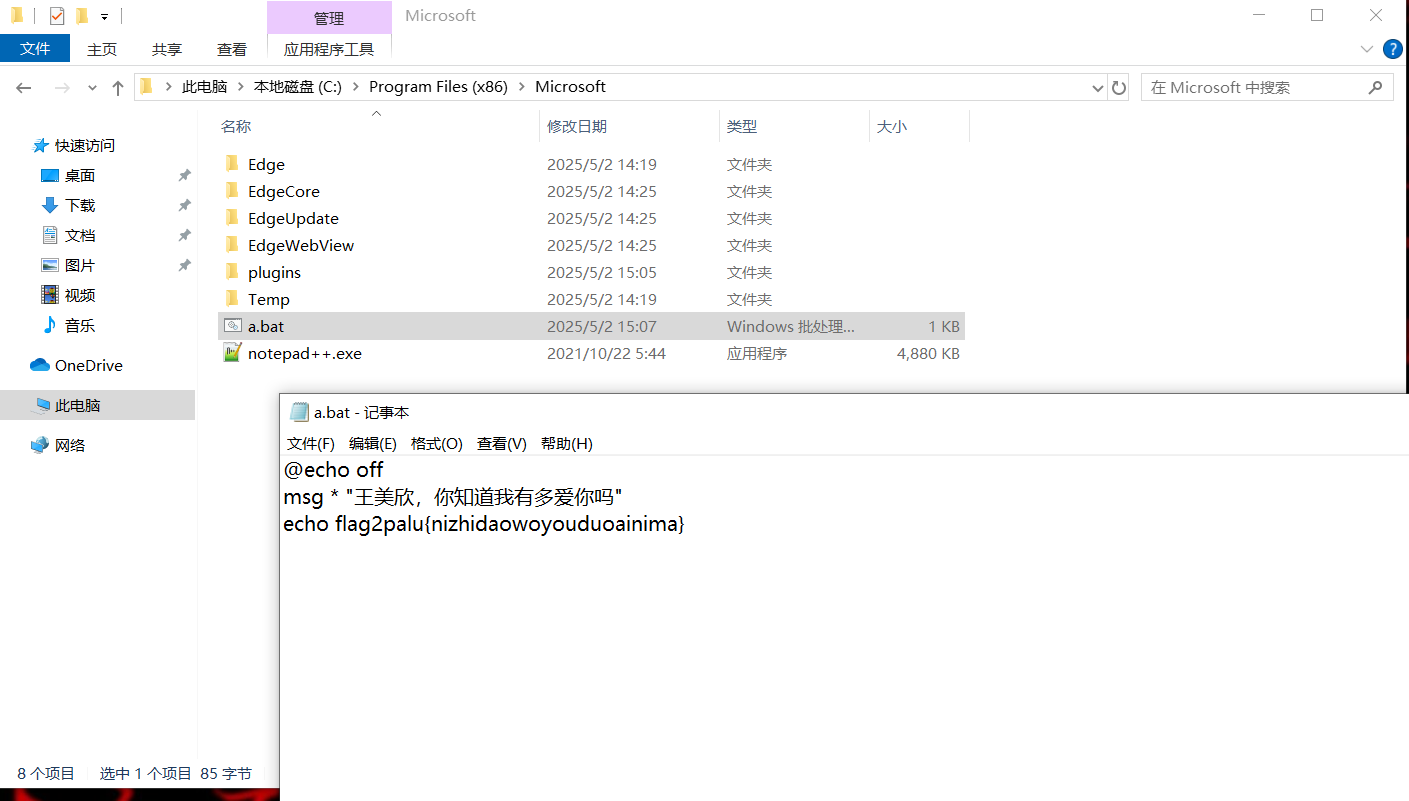Screen dimensions: 1409x801
Task: Select the a.bat batch file icon
Action: click(232, 326)
